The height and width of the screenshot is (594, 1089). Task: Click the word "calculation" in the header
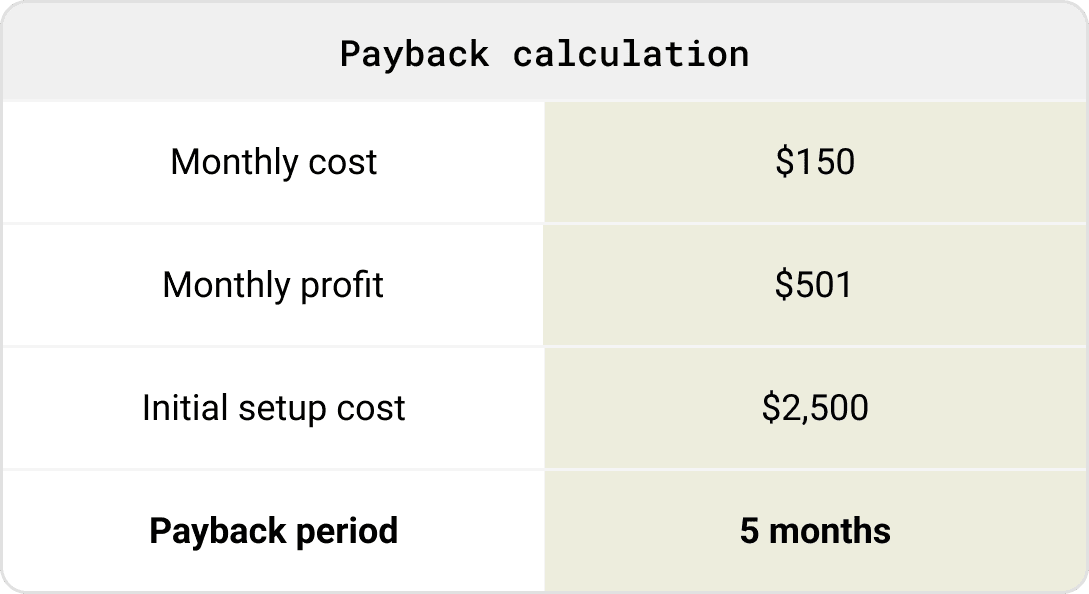coord(630,53)
